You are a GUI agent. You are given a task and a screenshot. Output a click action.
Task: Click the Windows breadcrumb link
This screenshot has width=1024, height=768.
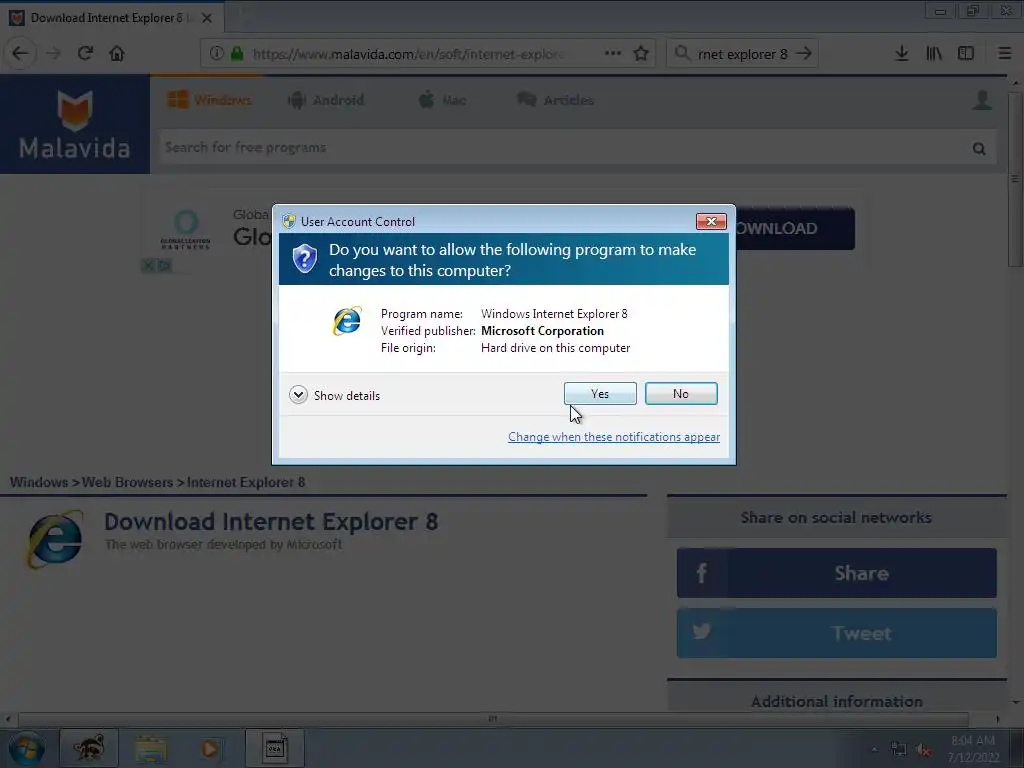point(39,482)
